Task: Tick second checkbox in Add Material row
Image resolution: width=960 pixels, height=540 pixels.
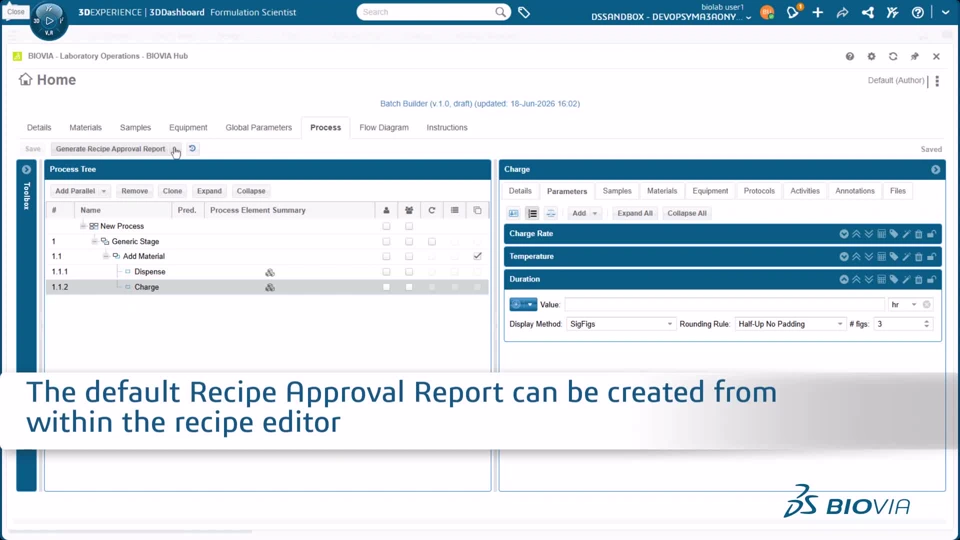Action: point(409,257)
